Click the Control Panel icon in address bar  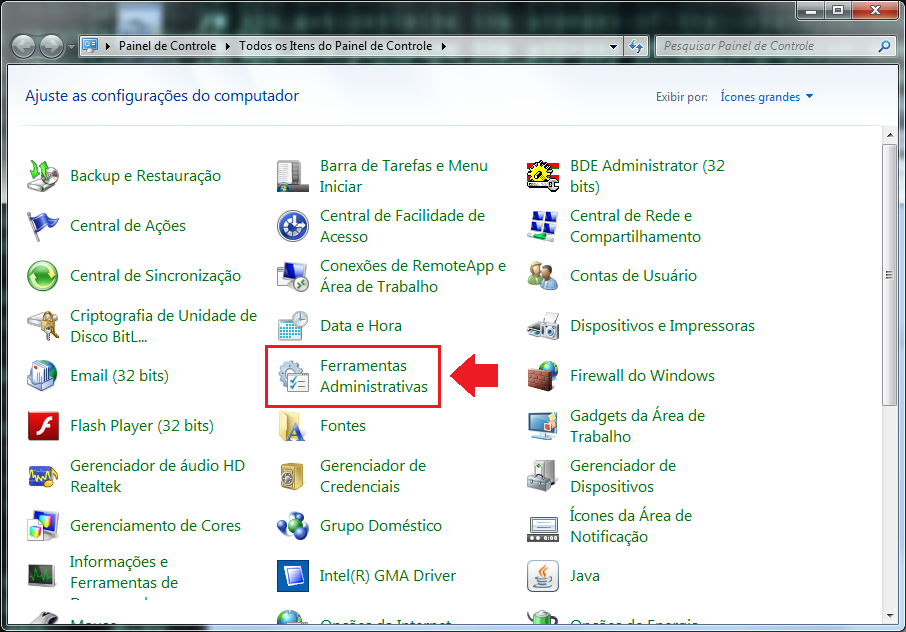click(x=90, y=46)
